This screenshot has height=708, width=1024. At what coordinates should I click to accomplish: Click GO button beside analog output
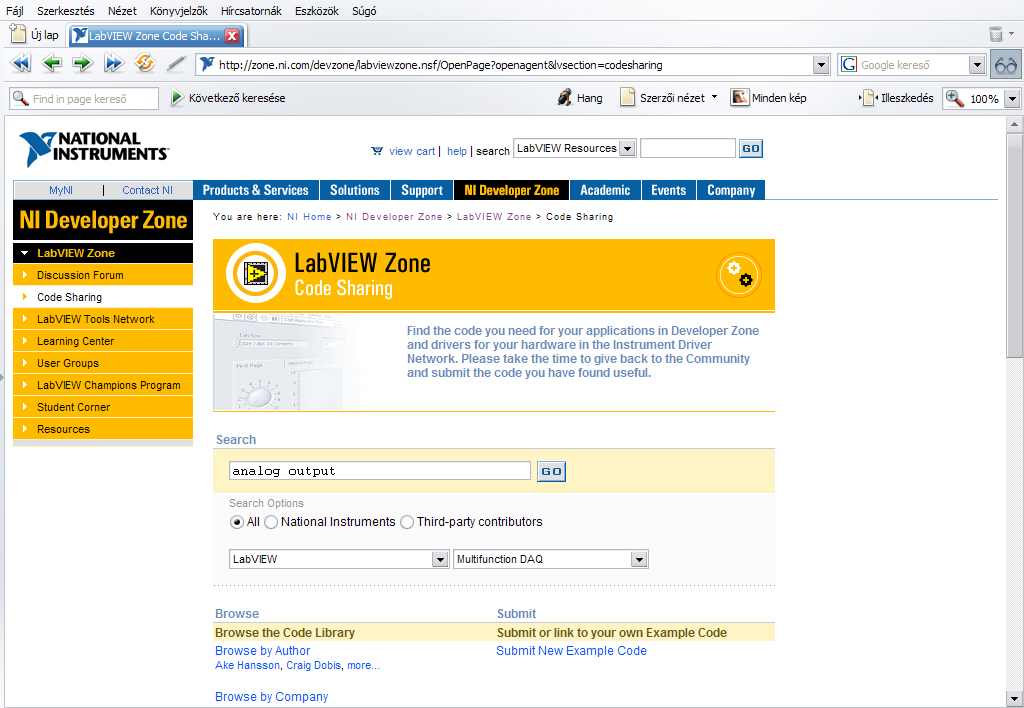coord(551,472)
